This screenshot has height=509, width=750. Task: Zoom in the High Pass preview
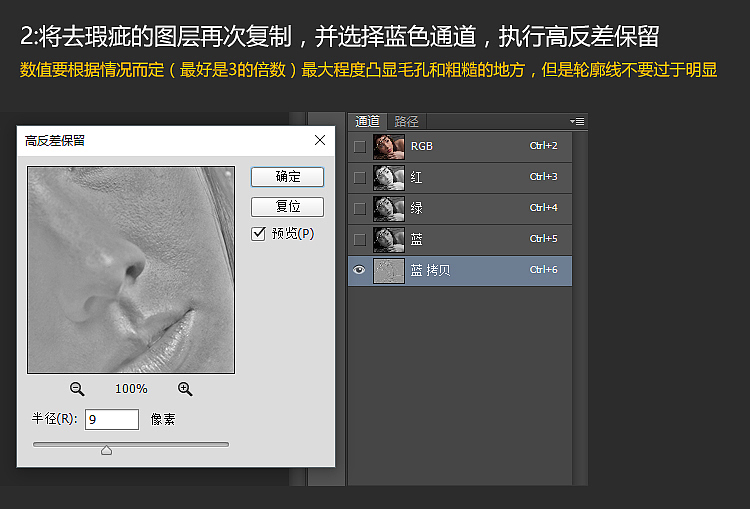(185, 388)
